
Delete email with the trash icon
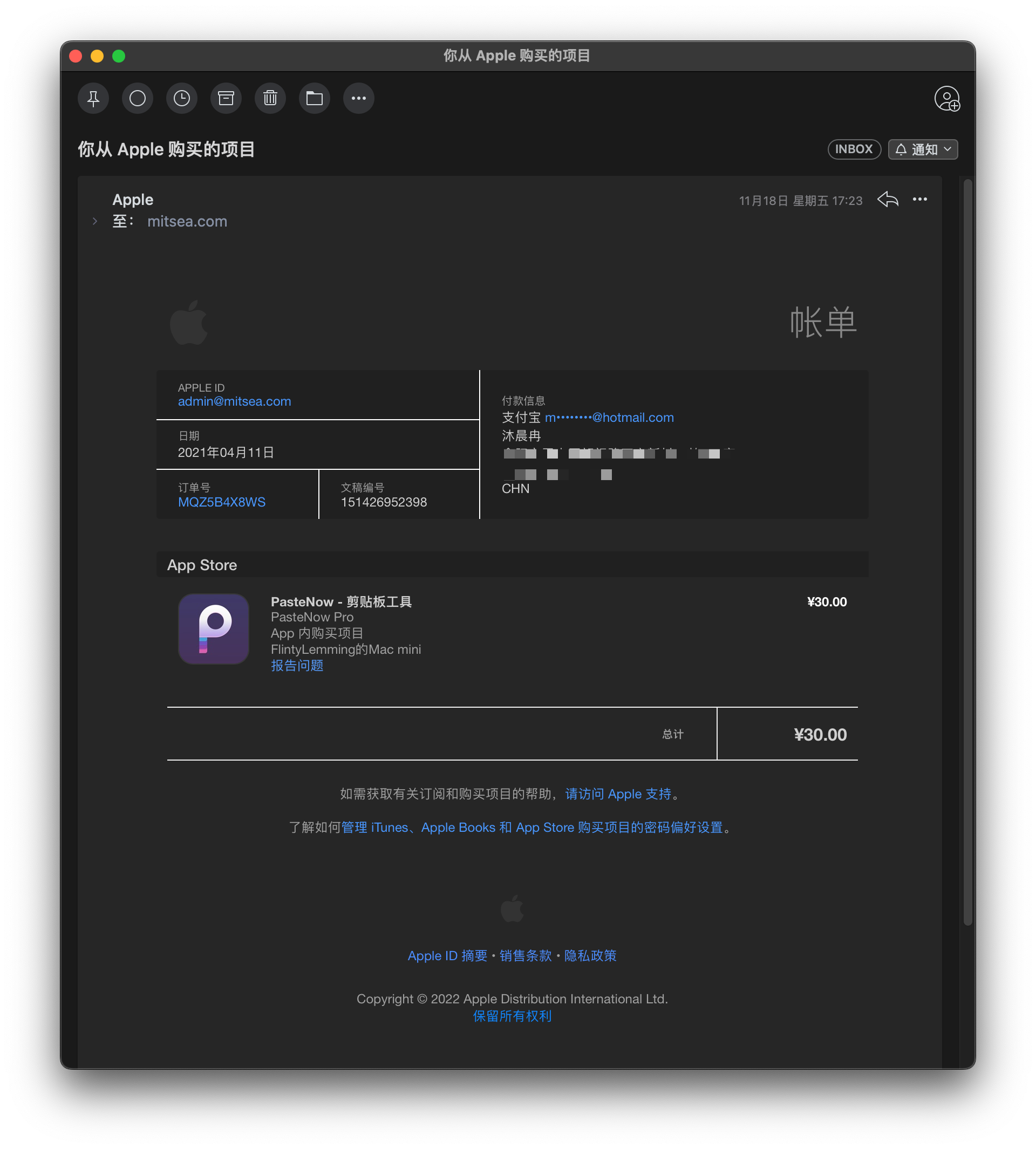point(270,99)
